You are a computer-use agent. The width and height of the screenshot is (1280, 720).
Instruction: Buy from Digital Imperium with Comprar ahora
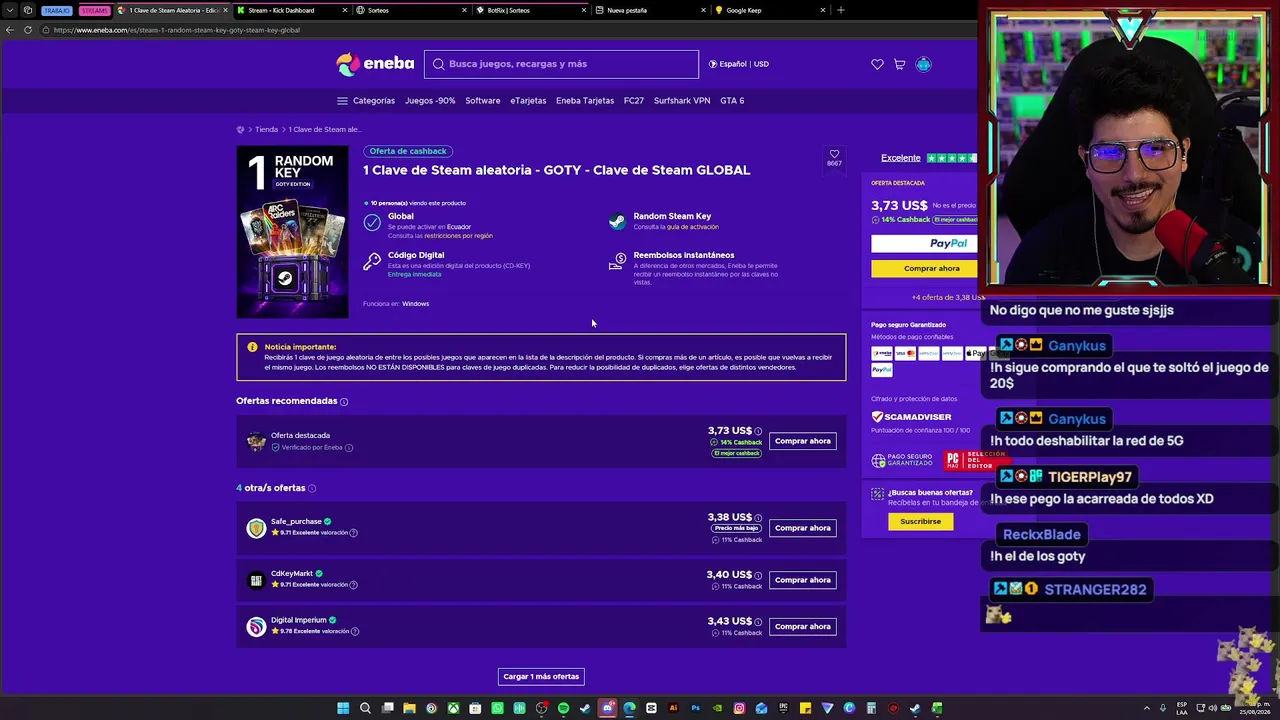pos(803,627)
